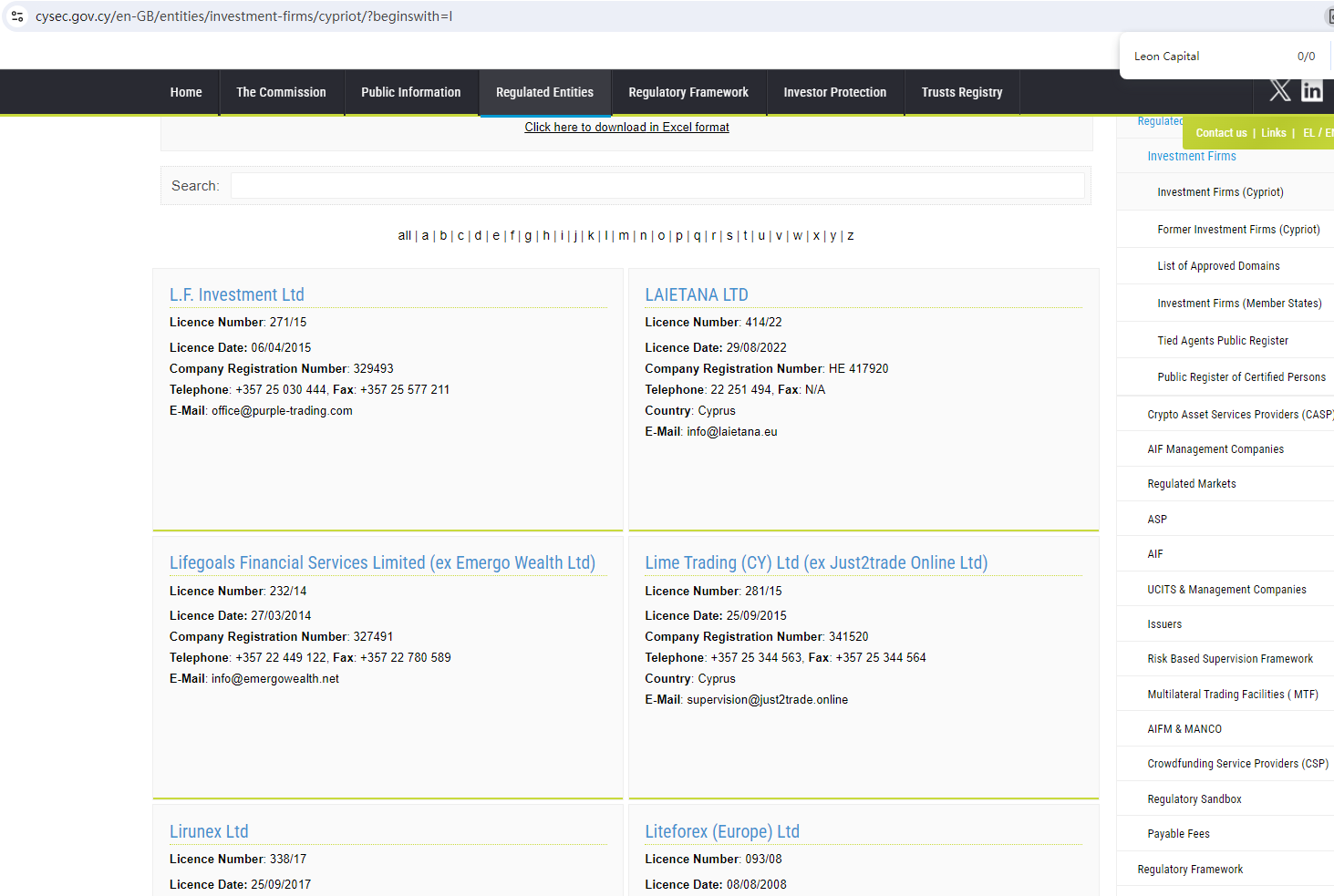This screenshot has height=896, width=1334.
Task: Click the site information icon in address bar
Action: (17, 16)
